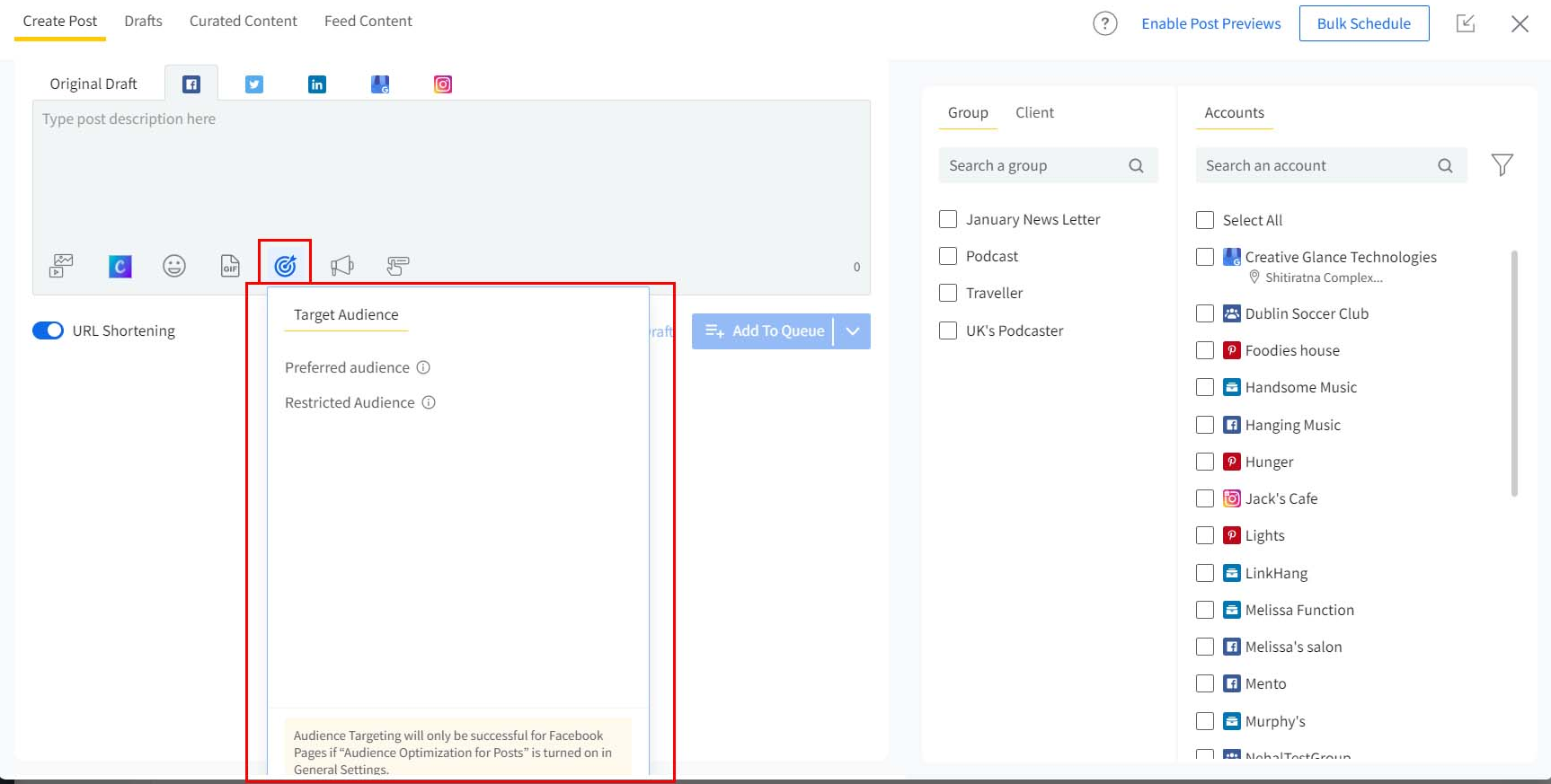Switch to the Drafts tab
Screen dimensions: 1551x784
pyautogui.click(x=143, y=21)
